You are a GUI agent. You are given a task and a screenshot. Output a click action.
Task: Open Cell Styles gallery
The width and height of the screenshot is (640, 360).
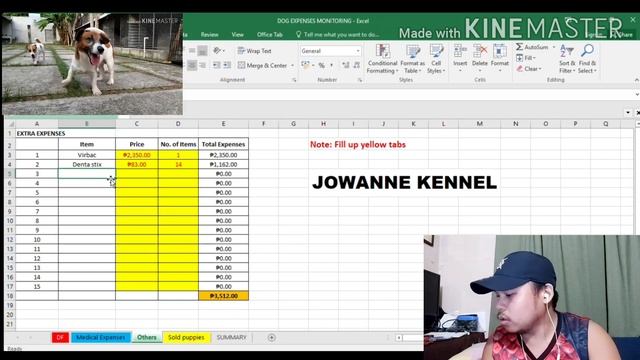(x=436, y=59)
